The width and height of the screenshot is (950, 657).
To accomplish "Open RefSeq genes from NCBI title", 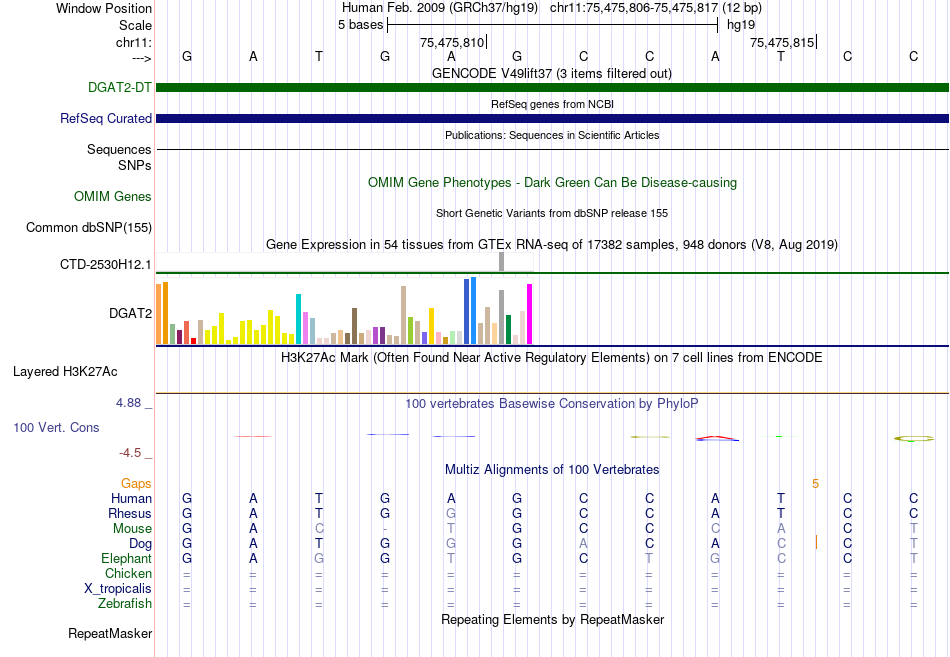I will [552, 104].
